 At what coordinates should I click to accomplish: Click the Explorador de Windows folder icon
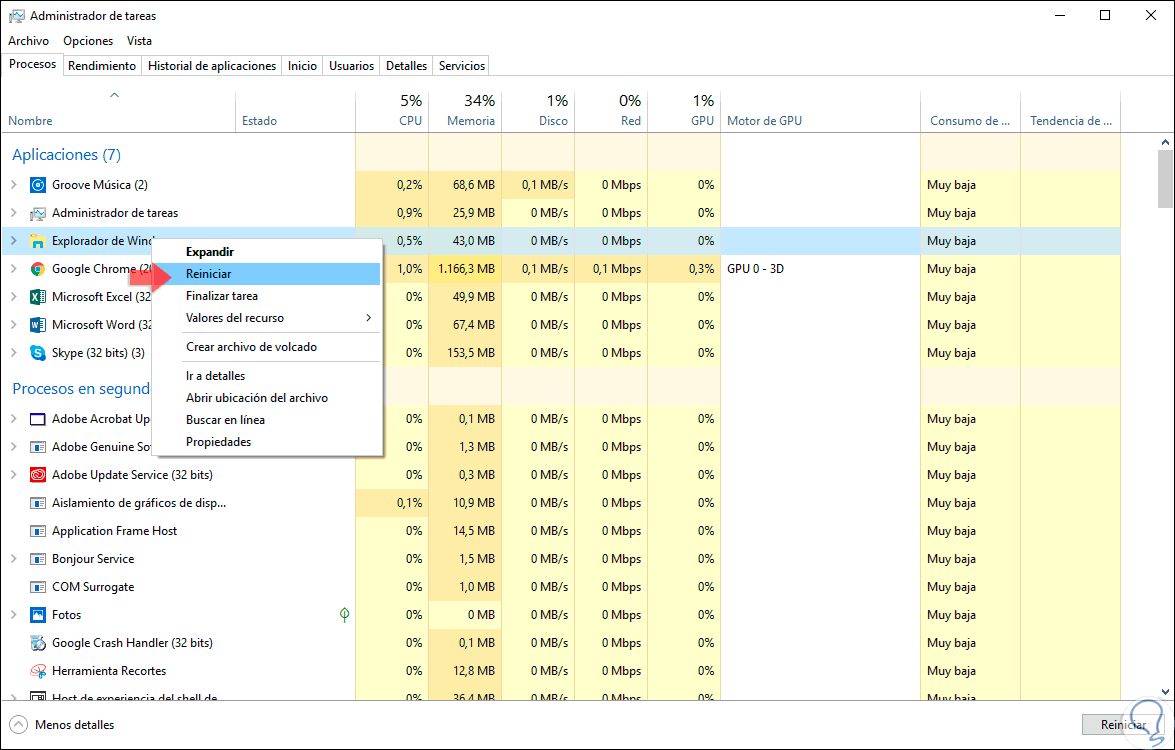pyautogui.click(x=38, y=241)
